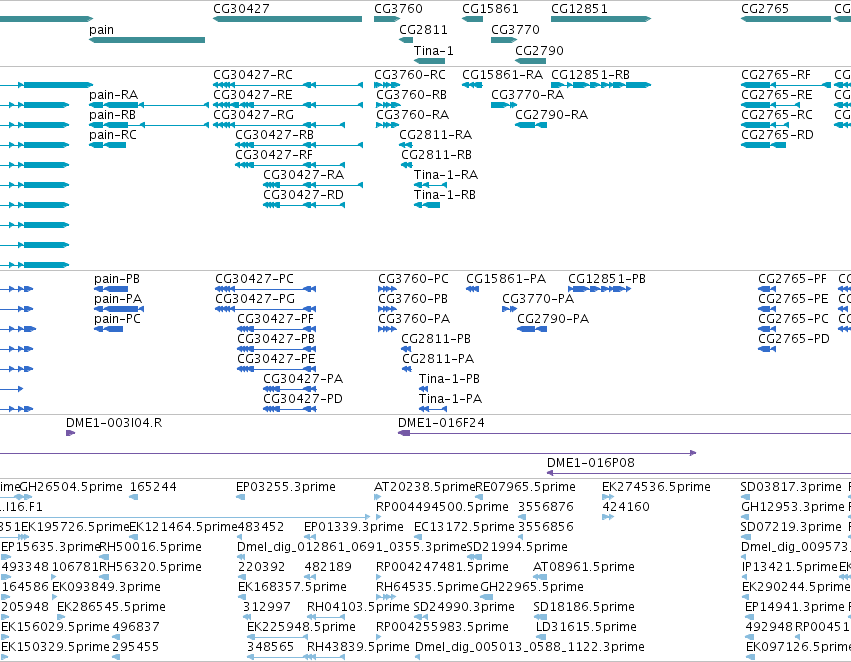This screenshot has height=662, width=851.
Task: Open protein CG30427-PF
Action: (276, 319)
